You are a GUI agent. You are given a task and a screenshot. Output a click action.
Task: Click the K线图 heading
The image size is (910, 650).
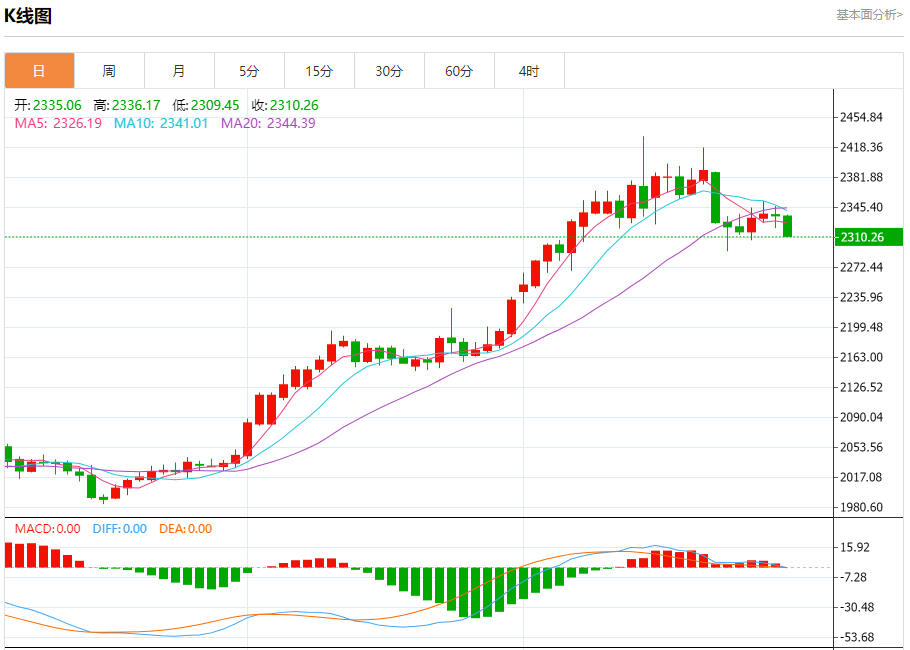point(28,16)
